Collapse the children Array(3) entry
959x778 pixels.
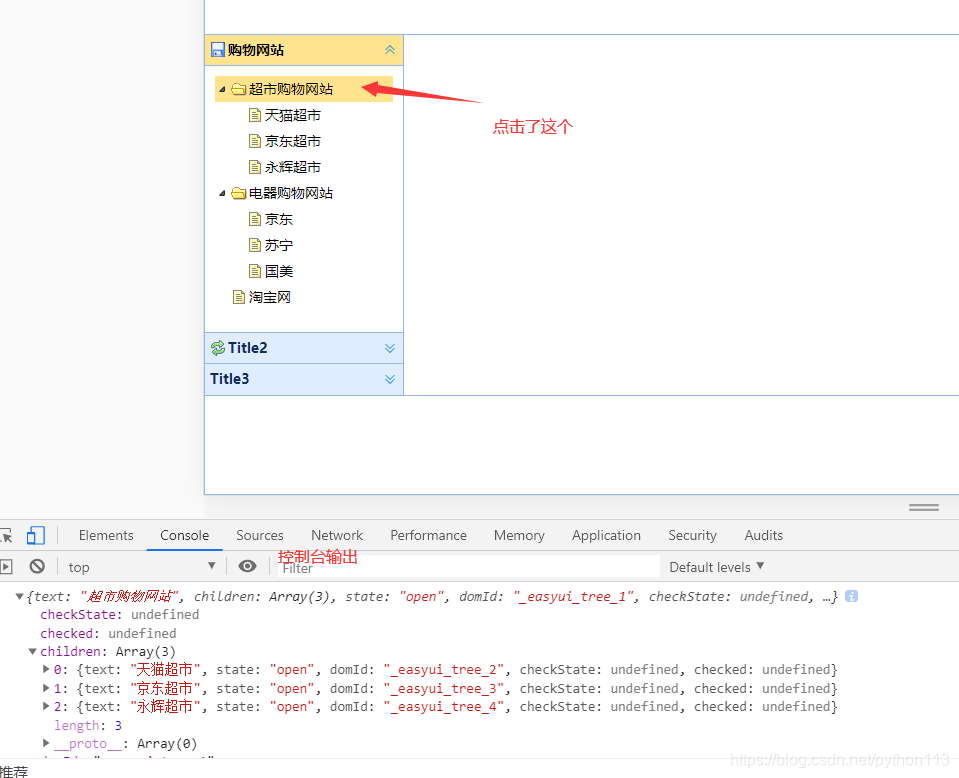(33, 651)
